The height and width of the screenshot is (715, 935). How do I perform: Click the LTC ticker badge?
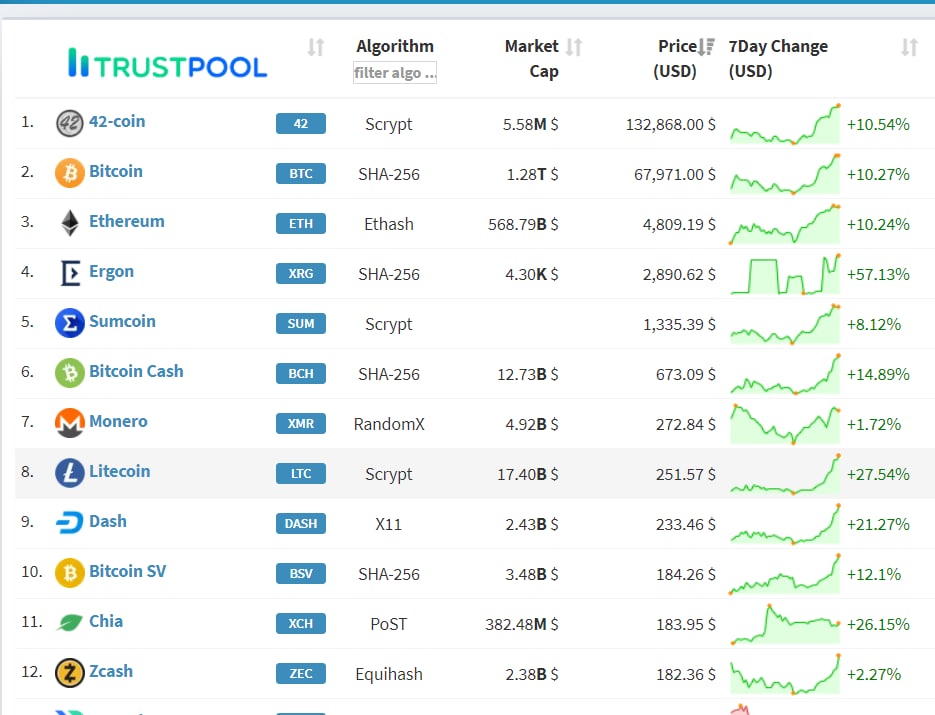(301, 474)
